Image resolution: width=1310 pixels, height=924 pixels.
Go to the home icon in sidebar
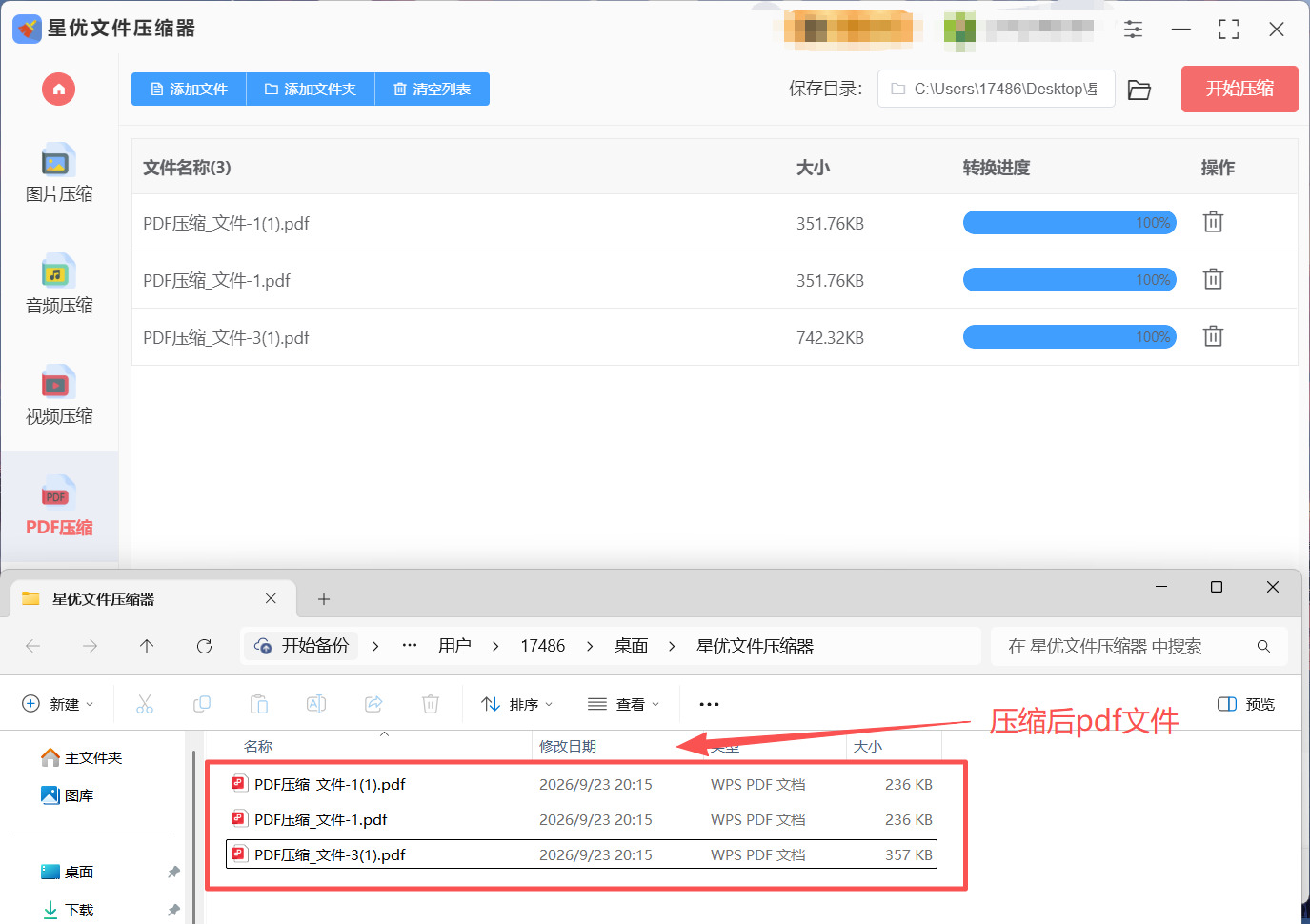click(58, 90)
